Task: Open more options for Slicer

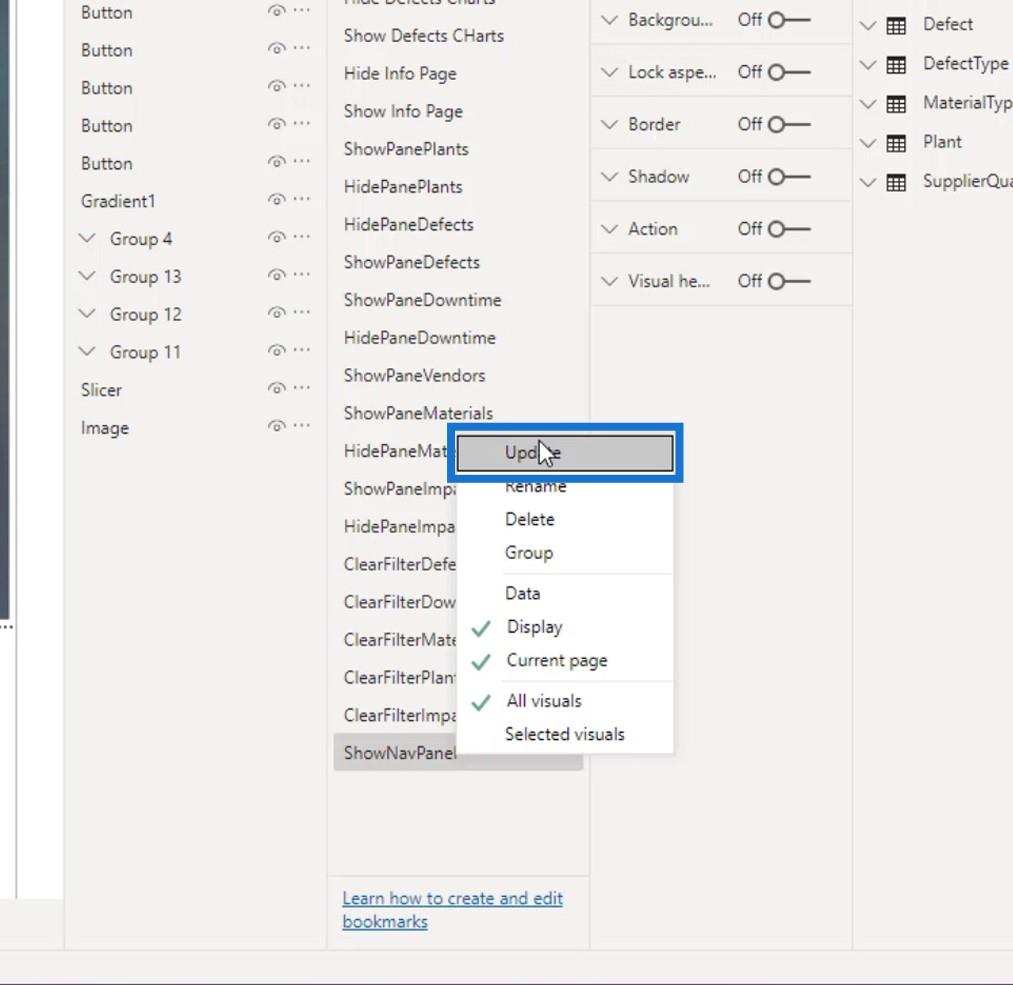Action: pyautogui.click(x=302, y=388)
